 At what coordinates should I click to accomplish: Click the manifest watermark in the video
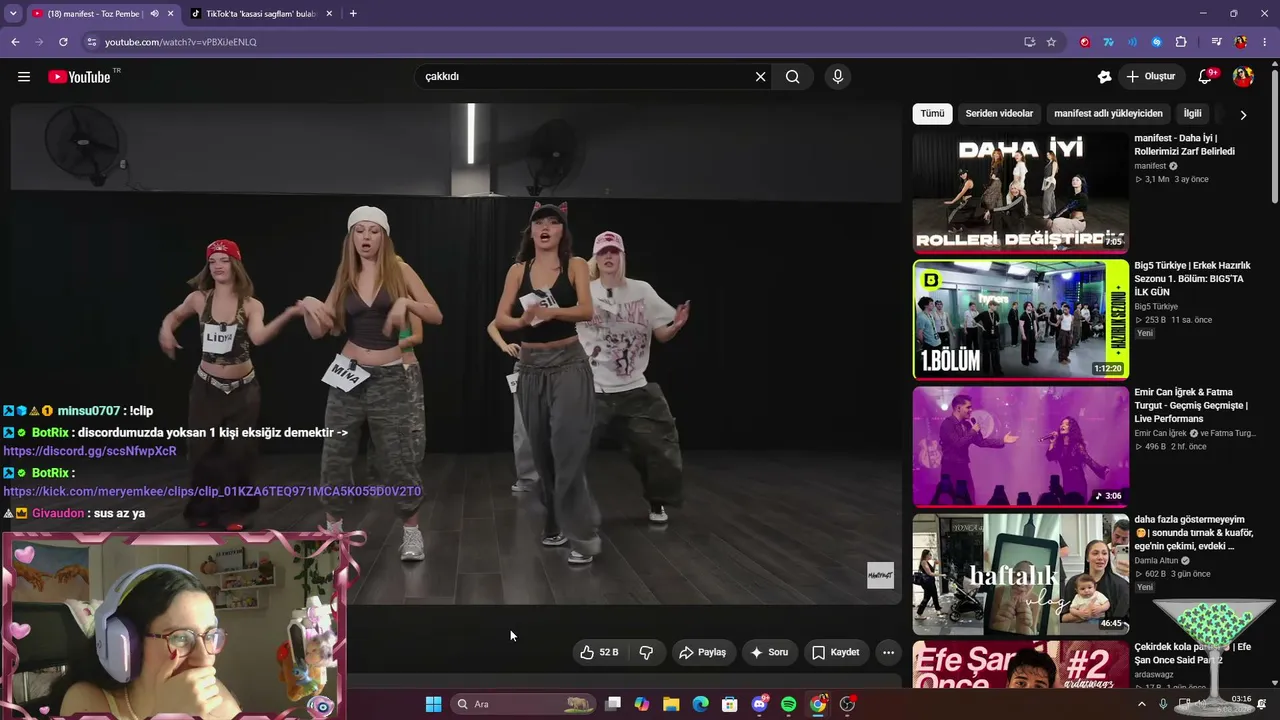(880, 575)
